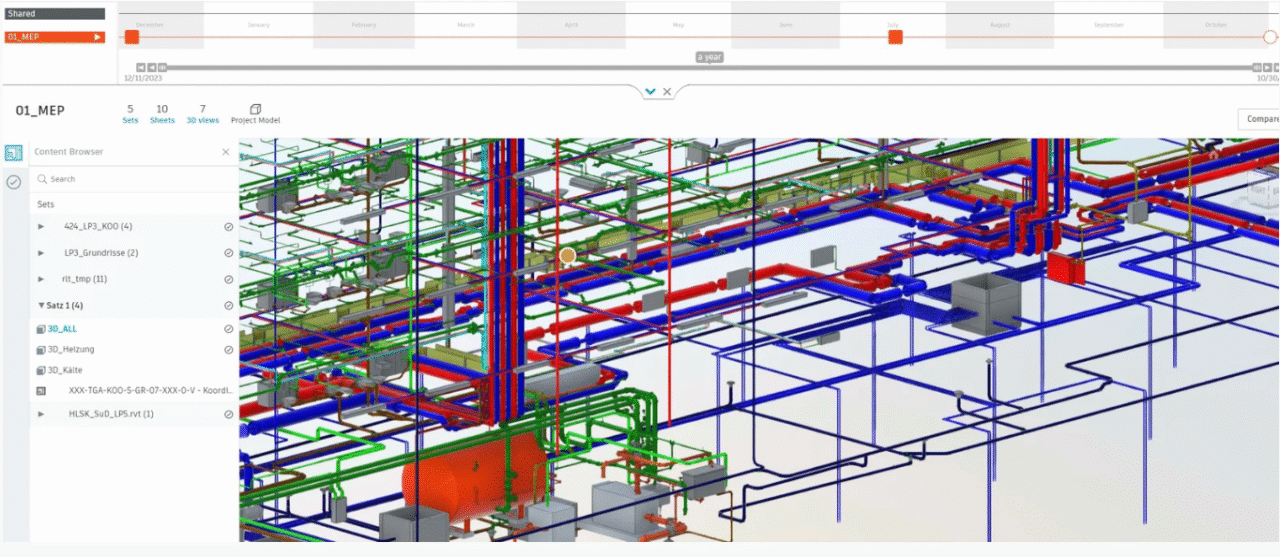Viewport: 1280px width, 557px height.
Task: Toggle the check mark for 3D_ALL view
Action: (228, 329)
